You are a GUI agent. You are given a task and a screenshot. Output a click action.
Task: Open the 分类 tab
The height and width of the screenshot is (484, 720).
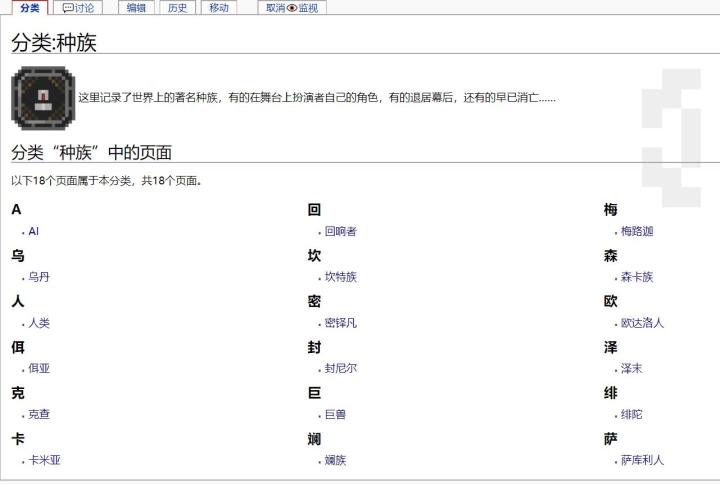(30, 8)
